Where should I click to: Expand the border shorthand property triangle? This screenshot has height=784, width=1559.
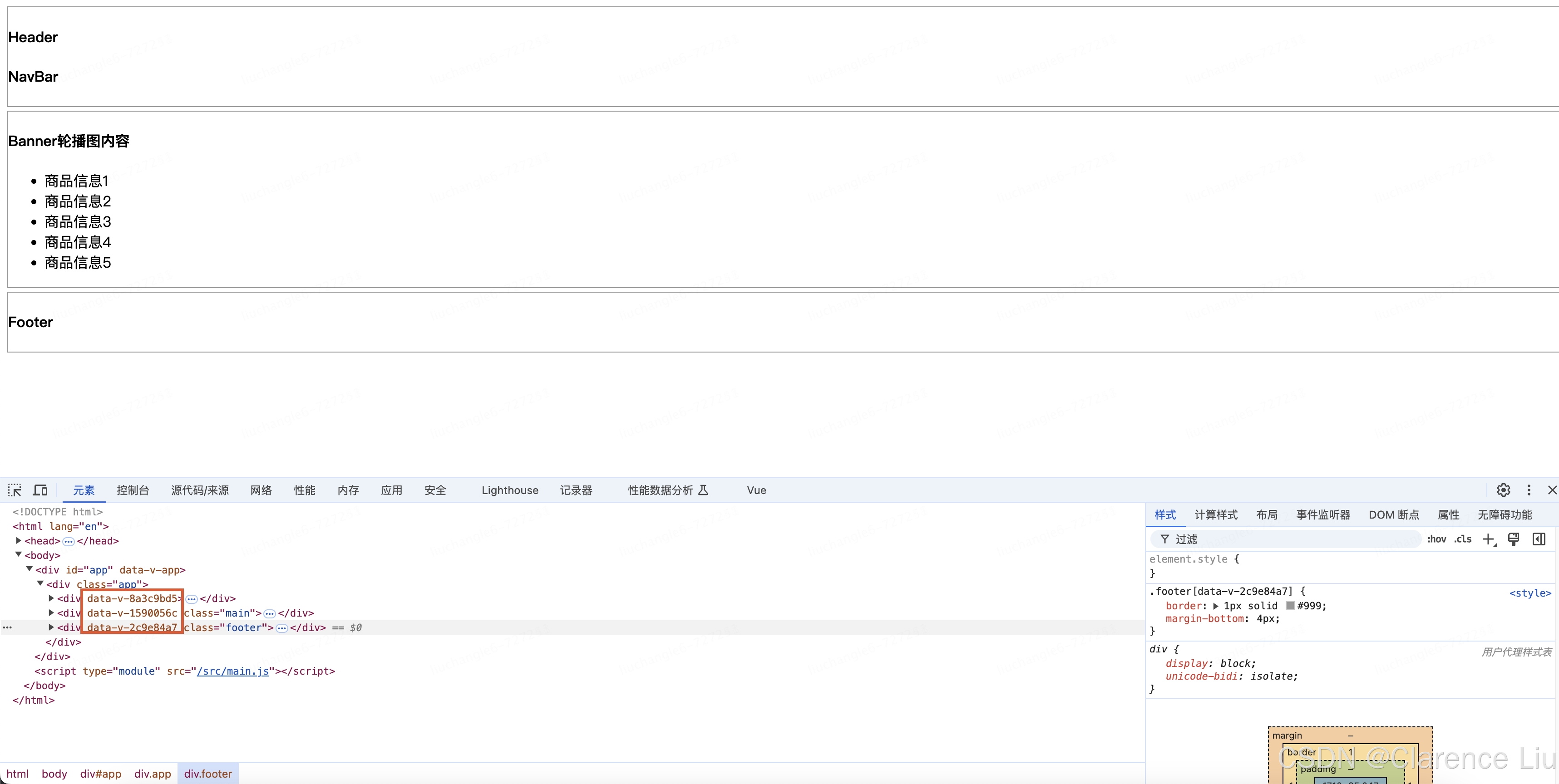[1216, 606]
